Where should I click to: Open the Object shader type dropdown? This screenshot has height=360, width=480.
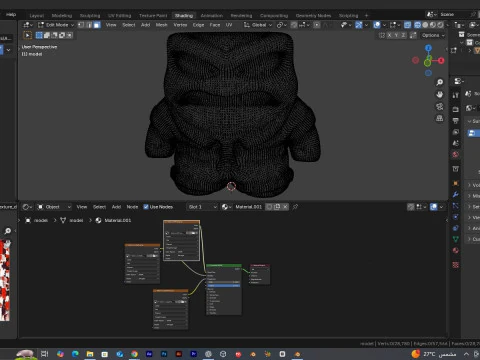(54, 207)
